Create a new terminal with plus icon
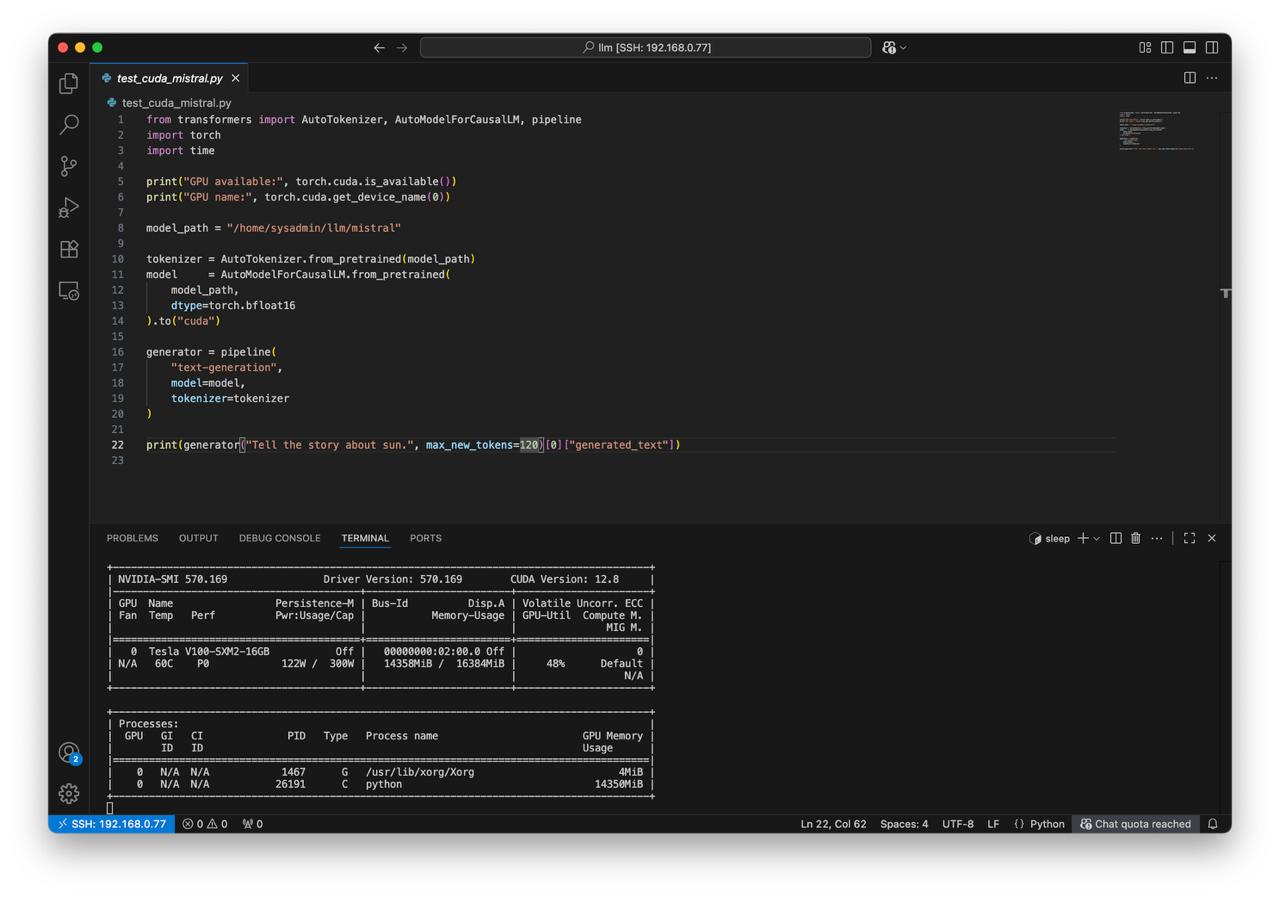The width and height of the screenshot is (1280, 897). coord(1083,538)
